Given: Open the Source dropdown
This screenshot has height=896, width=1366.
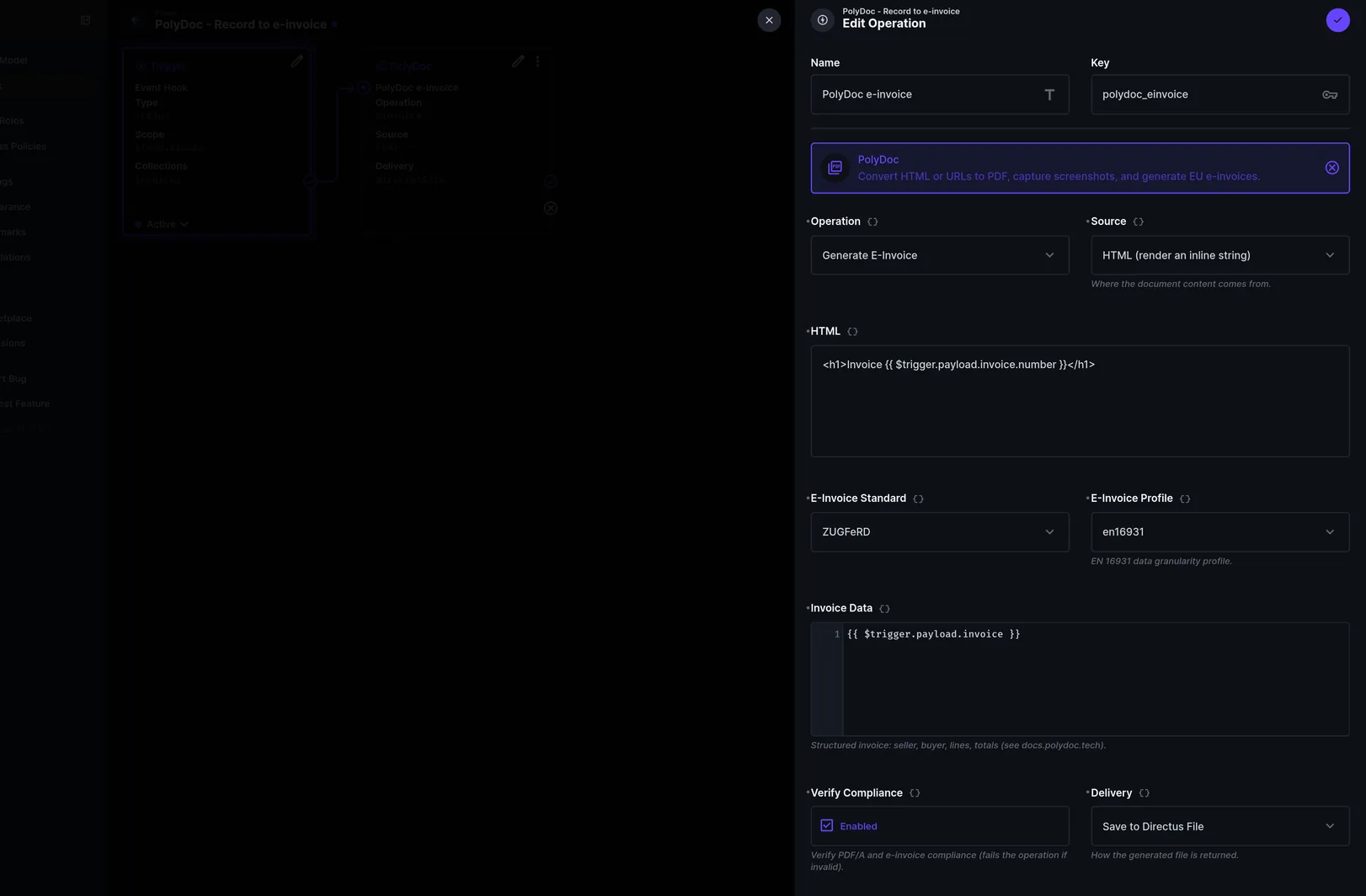Looking at the screenshot, I should [x=1219, y=255].
